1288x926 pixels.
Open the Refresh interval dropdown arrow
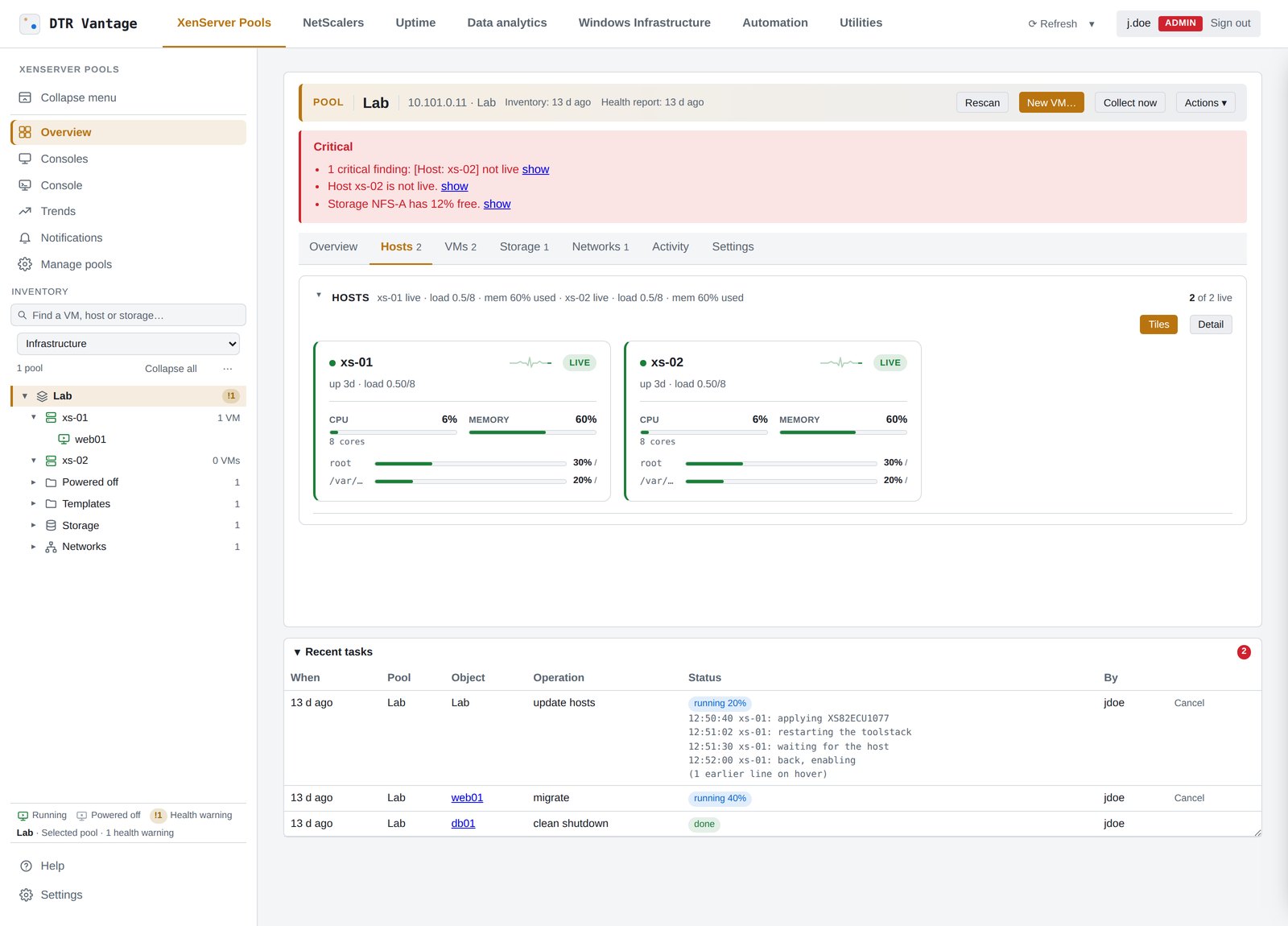(x=1092, y=24)
